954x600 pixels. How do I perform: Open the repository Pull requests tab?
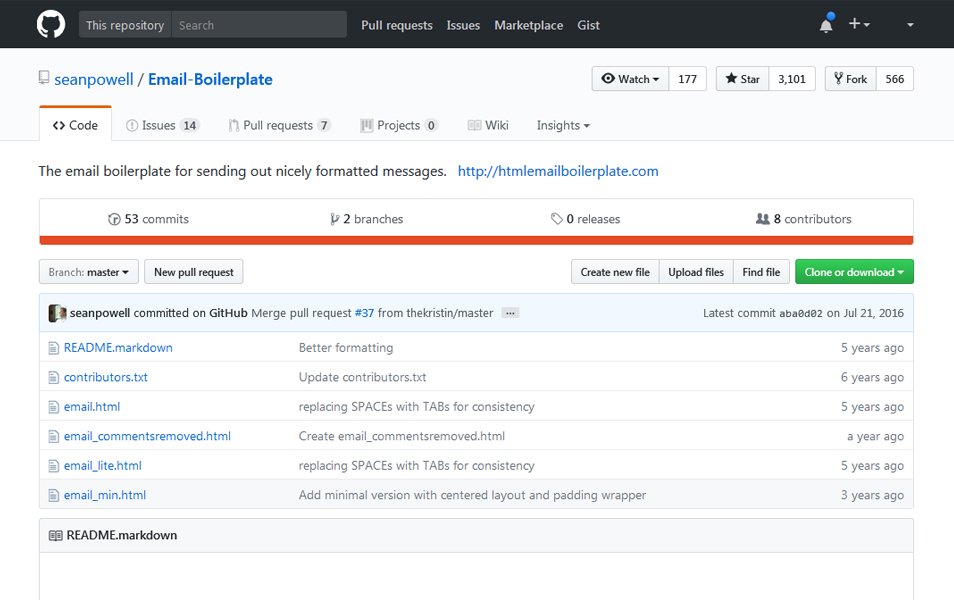279,125
